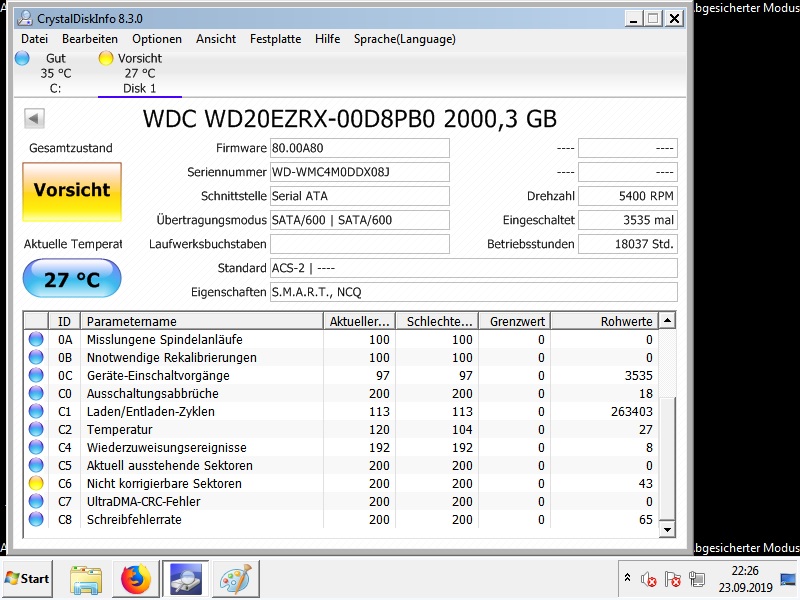Viewport: 800px width, 600px height.
Task: Click the yellow Vorsicht status circle for Disk 1
Action: (x=106, y=58)
